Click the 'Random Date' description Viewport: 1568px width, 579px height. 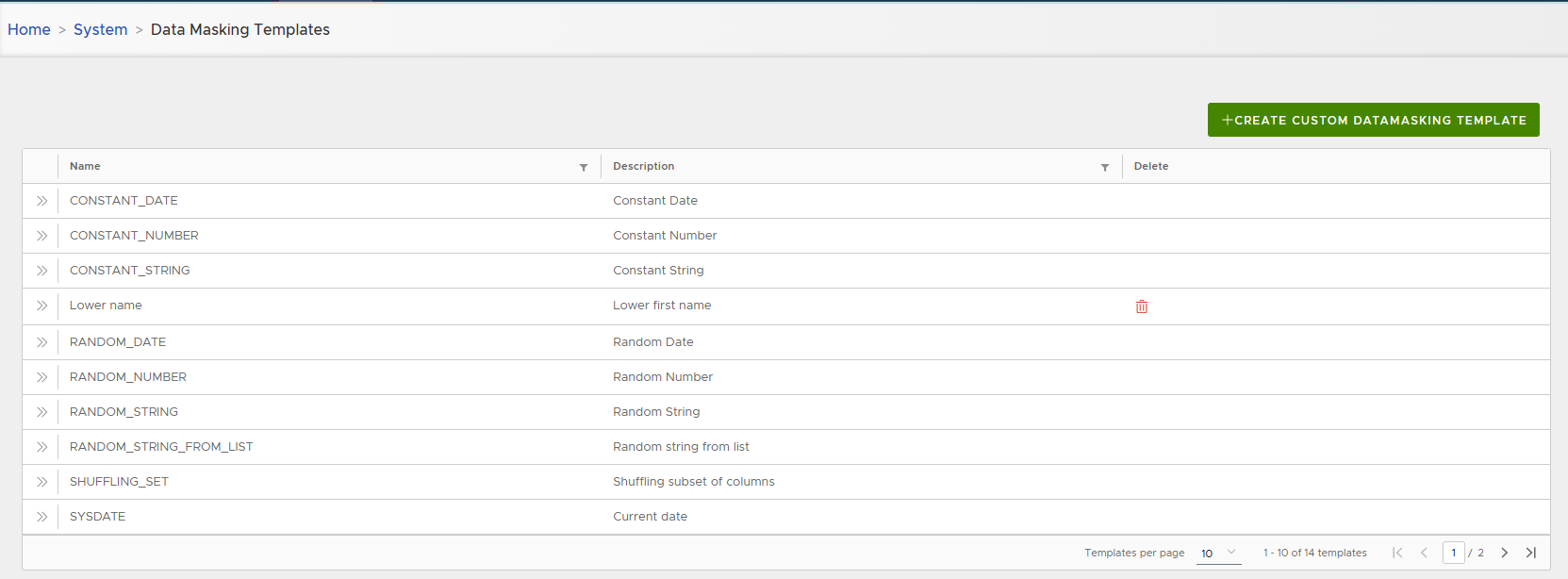(x=653, y=342)
